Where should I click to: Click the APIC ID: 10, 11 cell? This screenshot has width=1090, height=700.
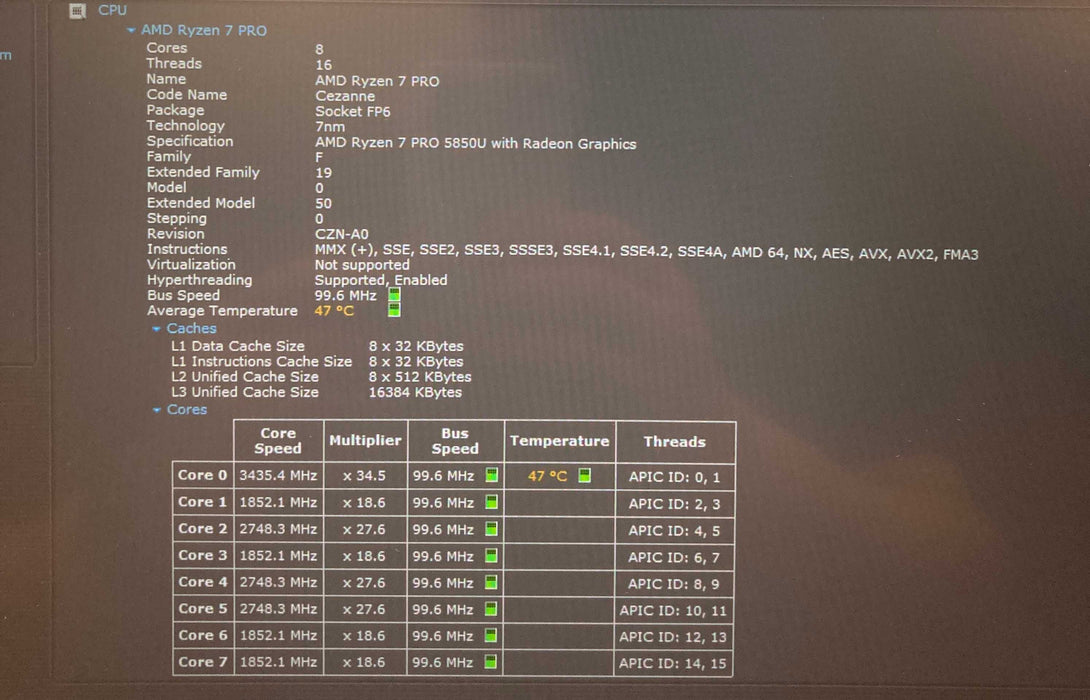point(673,610)
